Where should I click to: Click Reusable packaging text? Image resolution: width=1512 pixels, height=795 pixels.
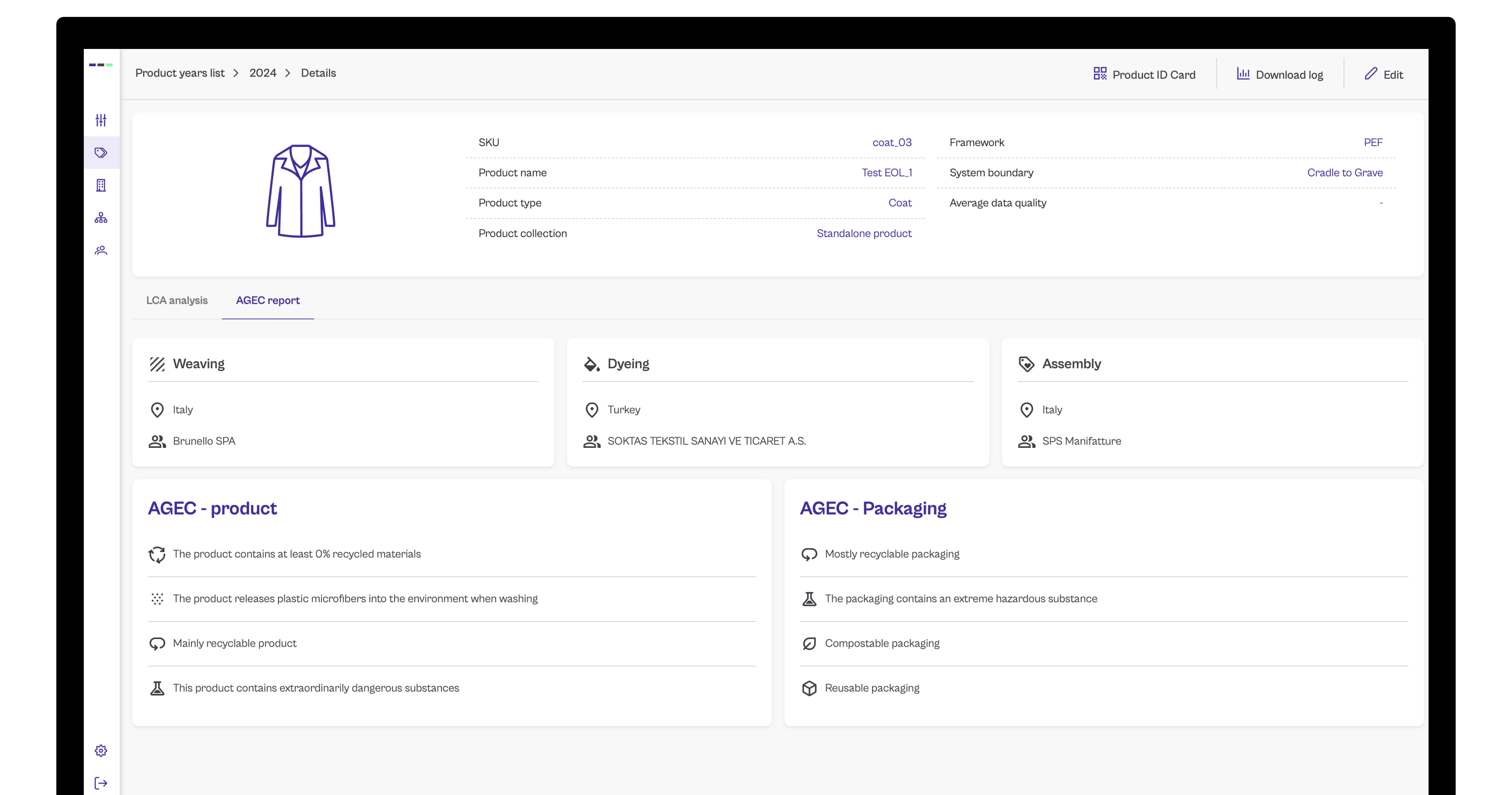click(871, 688)
